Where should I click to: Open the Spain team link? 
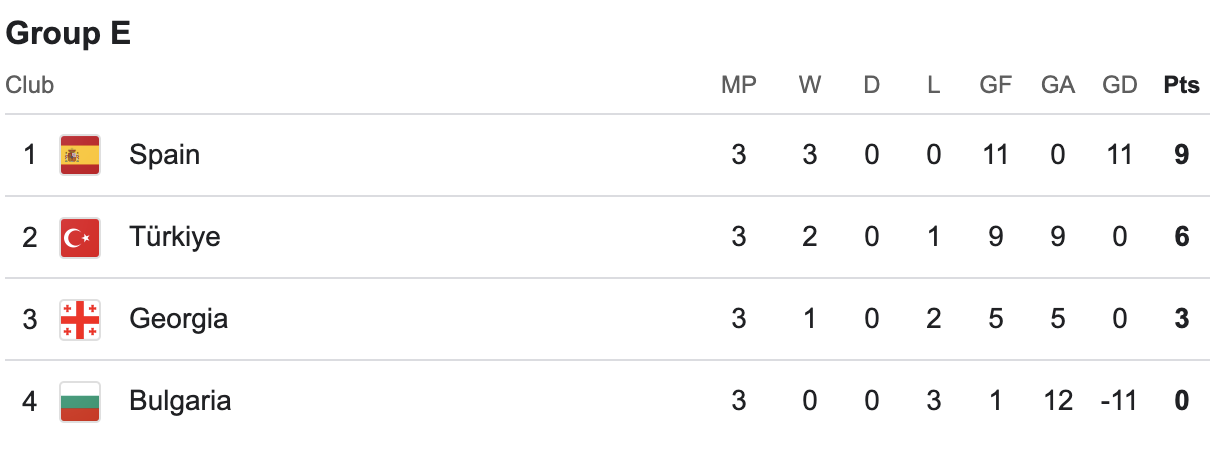(x=164, y=155)
